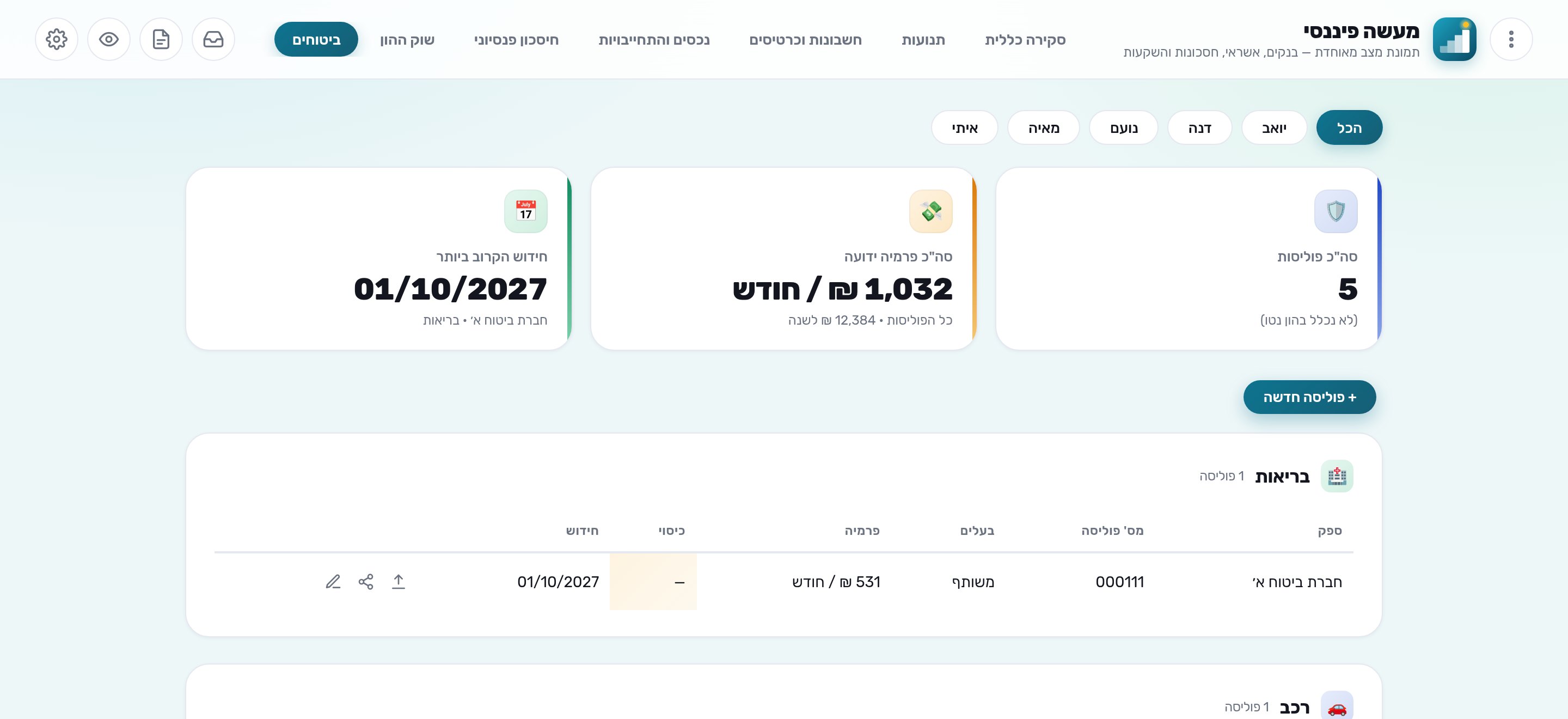Filter policies by נועם

point(1124,128)
